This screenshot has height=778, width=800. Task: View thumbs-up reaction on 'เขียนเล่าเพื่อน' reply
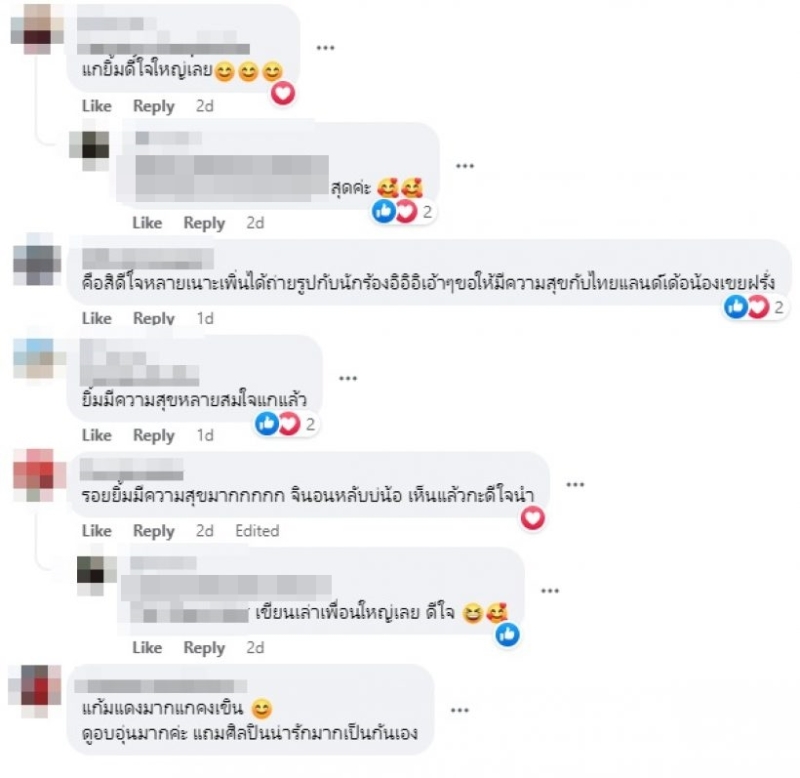tap(508, 635)
